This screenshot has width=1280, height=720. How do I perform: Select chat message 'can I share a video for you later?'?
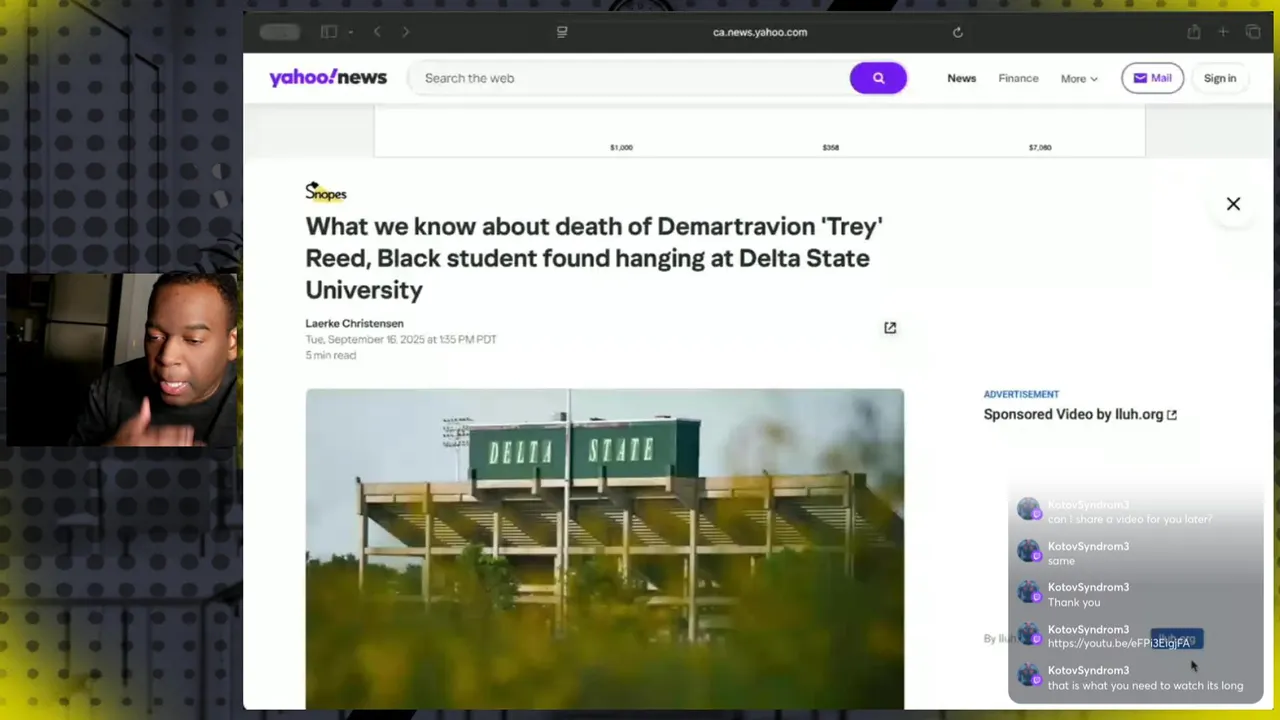point(1129,519)
